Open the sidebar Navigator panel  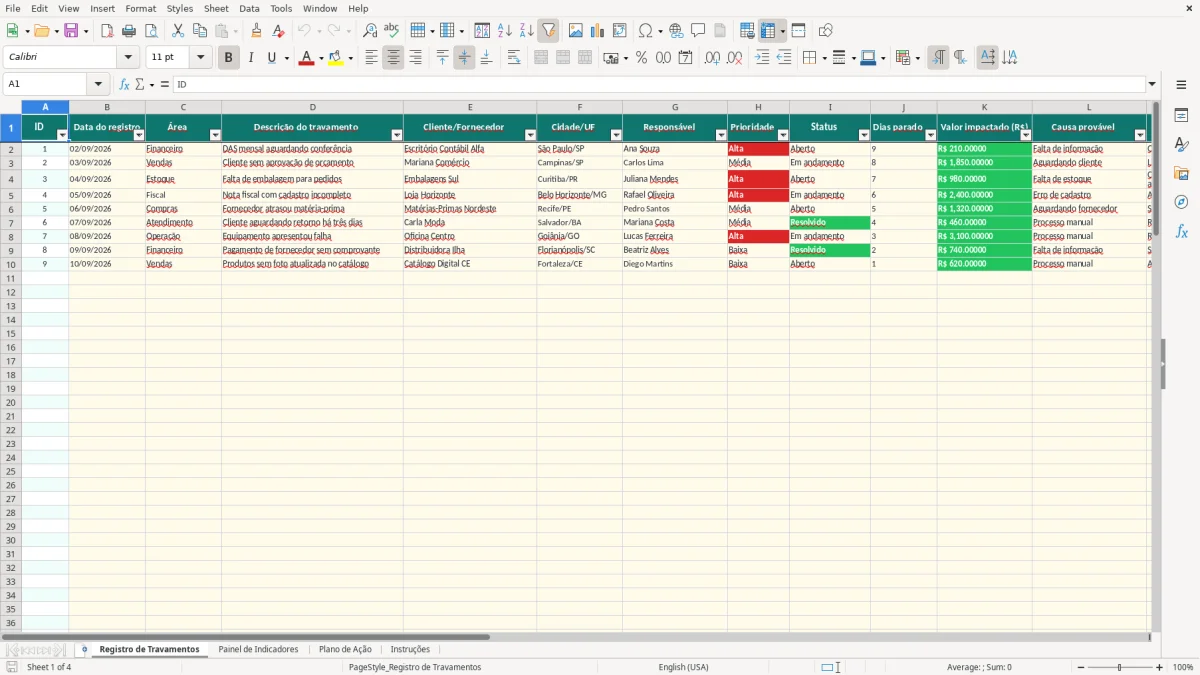(x=1181, y=202)
